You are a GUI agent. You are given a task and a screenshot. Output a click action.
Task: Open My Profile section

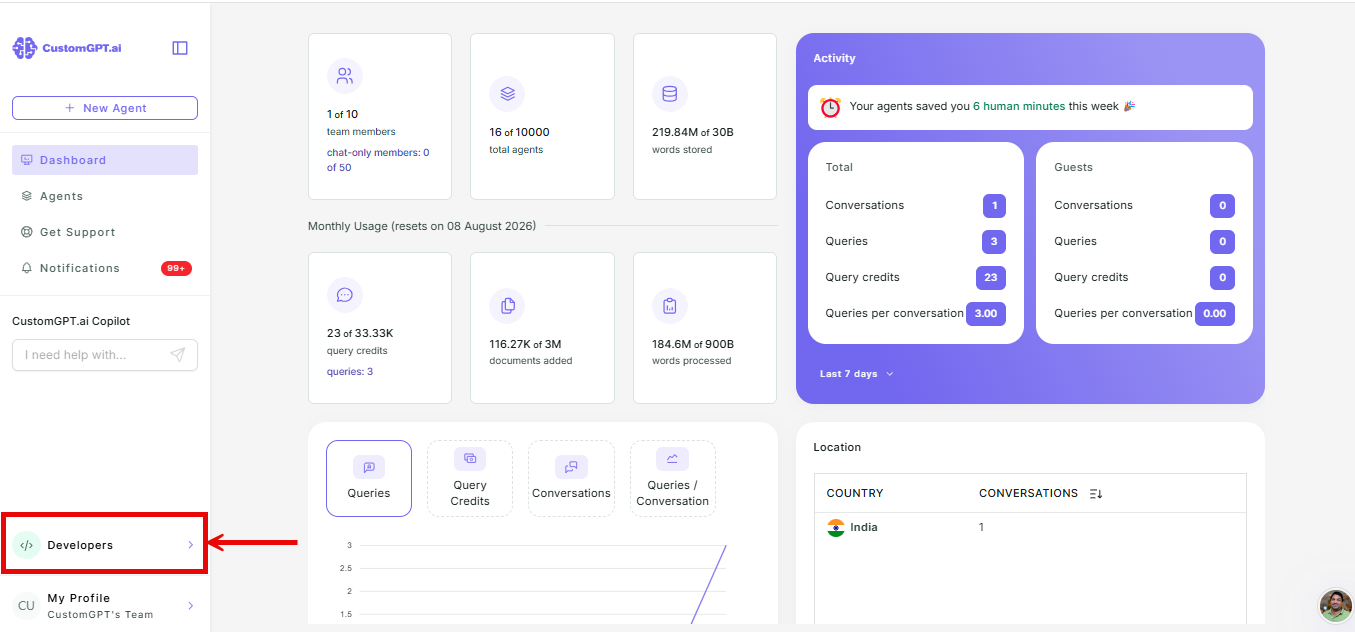(x=105, y=606)
